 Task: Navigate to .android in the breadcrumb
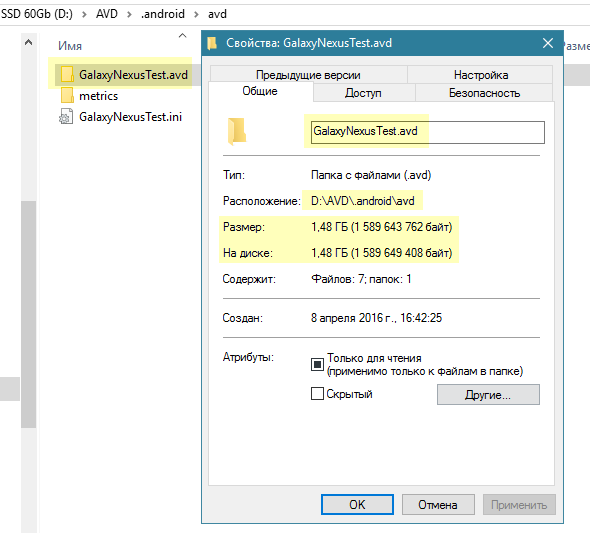[163, 14]
